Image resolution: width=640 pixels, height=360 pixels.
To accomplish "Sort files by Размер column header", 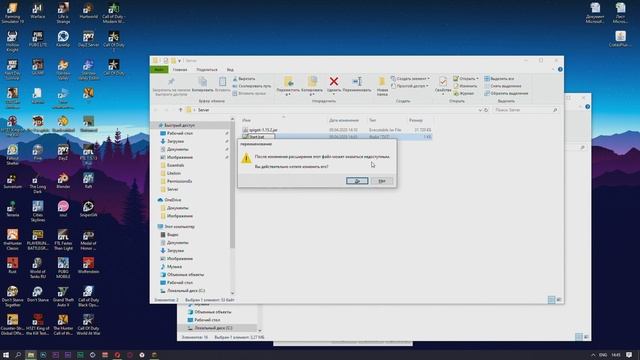I will pyautogui.click(x=416, y=120).
